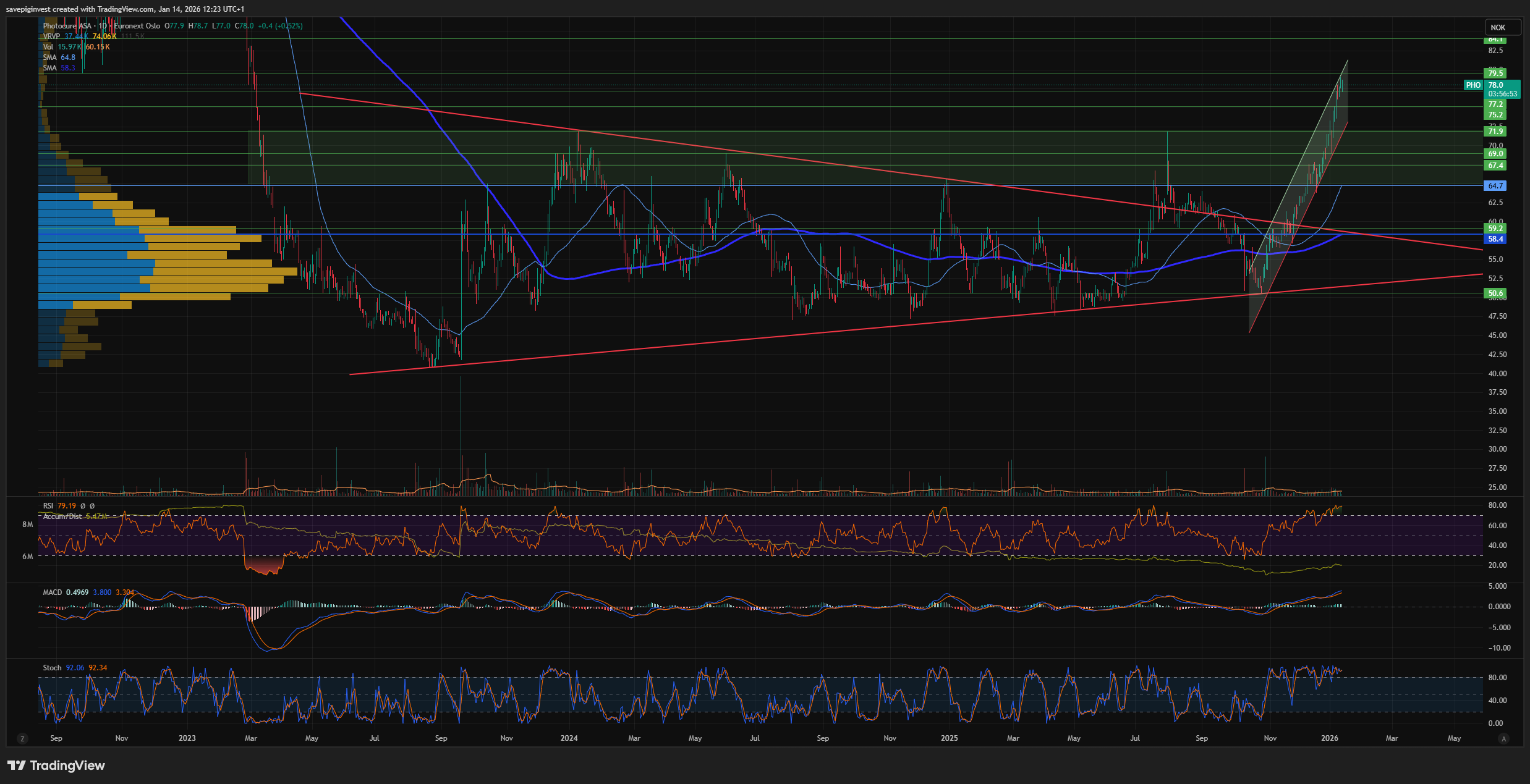Click the 78.0 current price countdown label
The height and width of the screenshot is (784, 1530).
click(x=1502, y=90)
